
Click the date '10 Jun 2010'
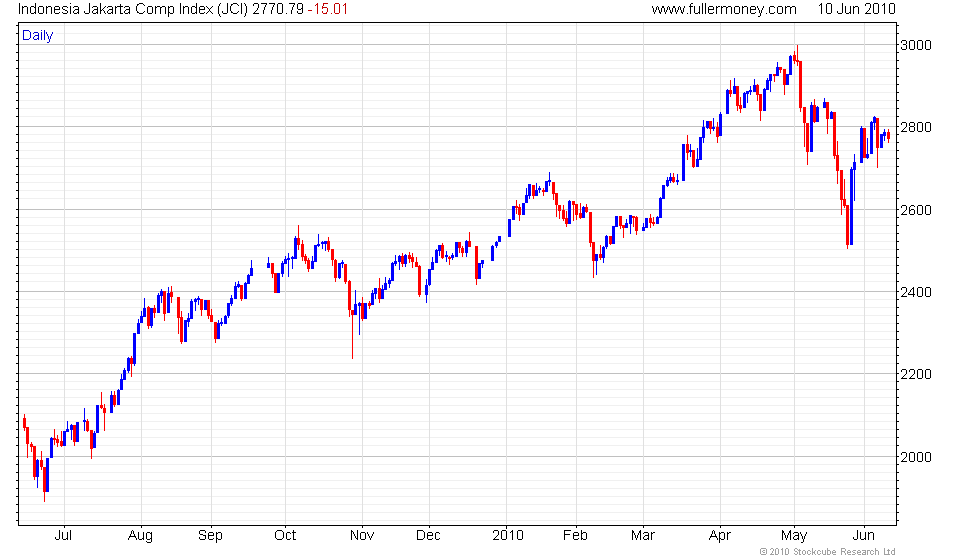click(x=856, y=9)
